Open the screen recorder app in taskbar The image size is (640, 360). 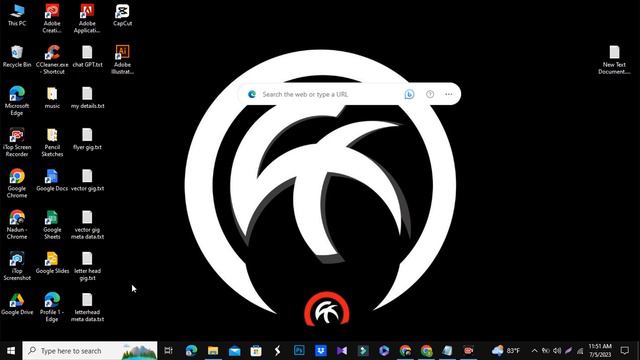468,351
